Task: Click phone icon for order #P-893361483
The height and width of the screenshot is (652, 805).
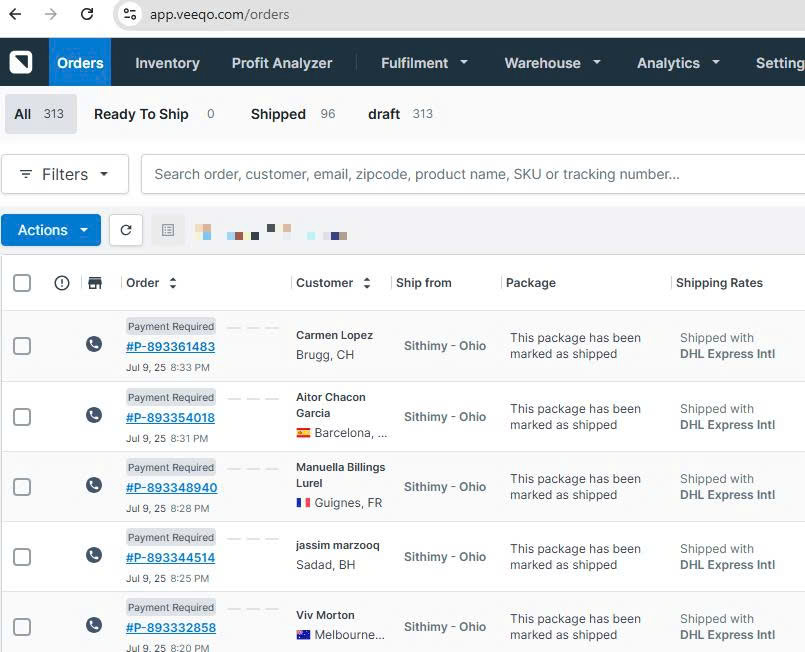Action: point(94,345)
